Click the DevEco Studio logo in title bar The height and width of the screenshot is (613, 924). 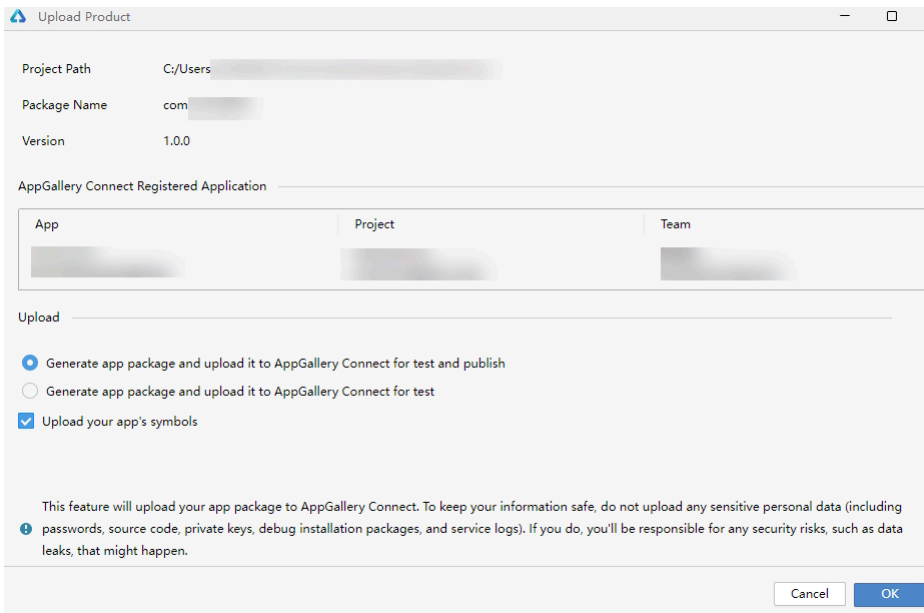[x=18, y=17]
